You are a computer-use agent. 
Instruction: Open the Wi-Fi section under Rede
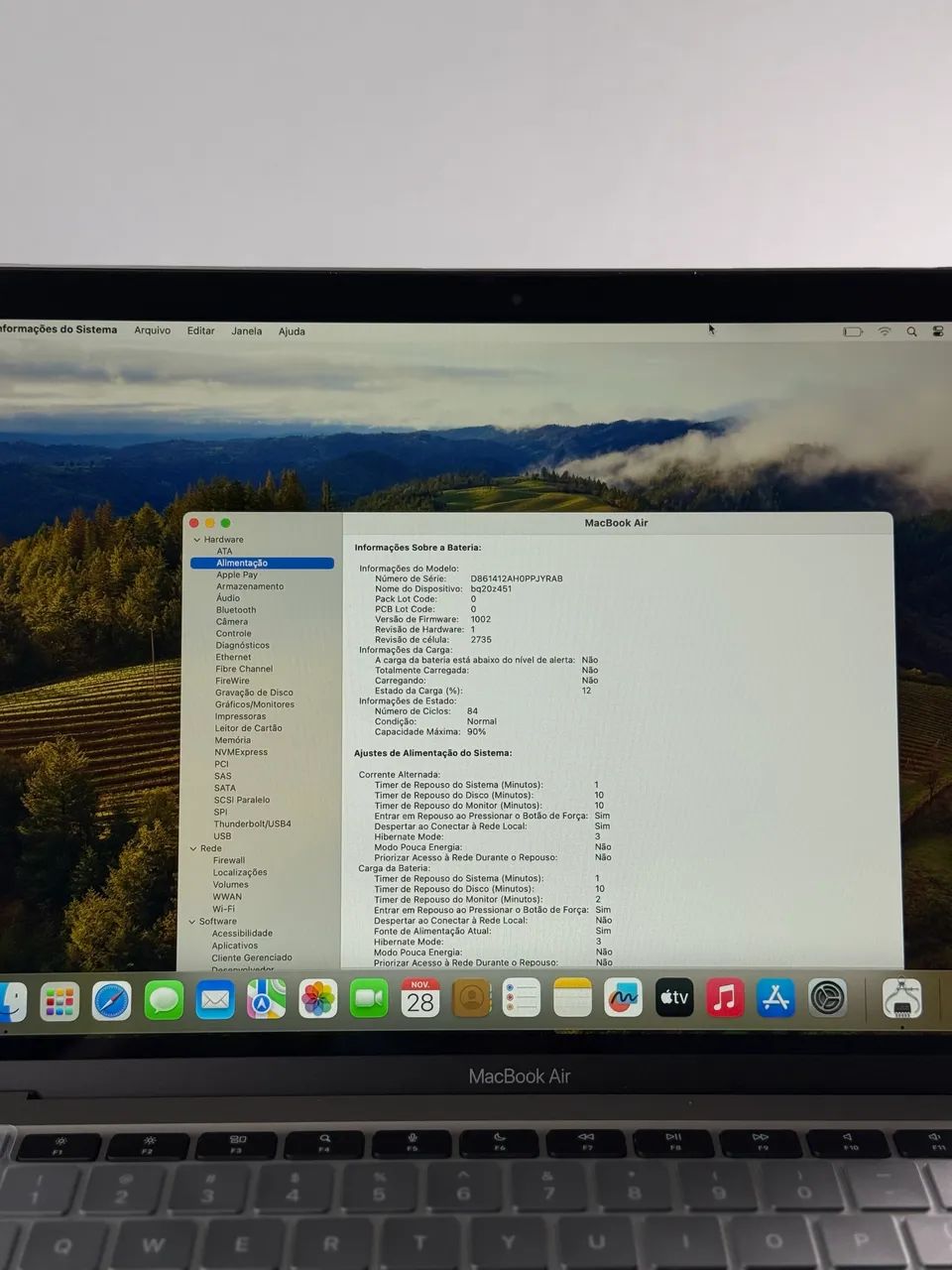point(224,908)
